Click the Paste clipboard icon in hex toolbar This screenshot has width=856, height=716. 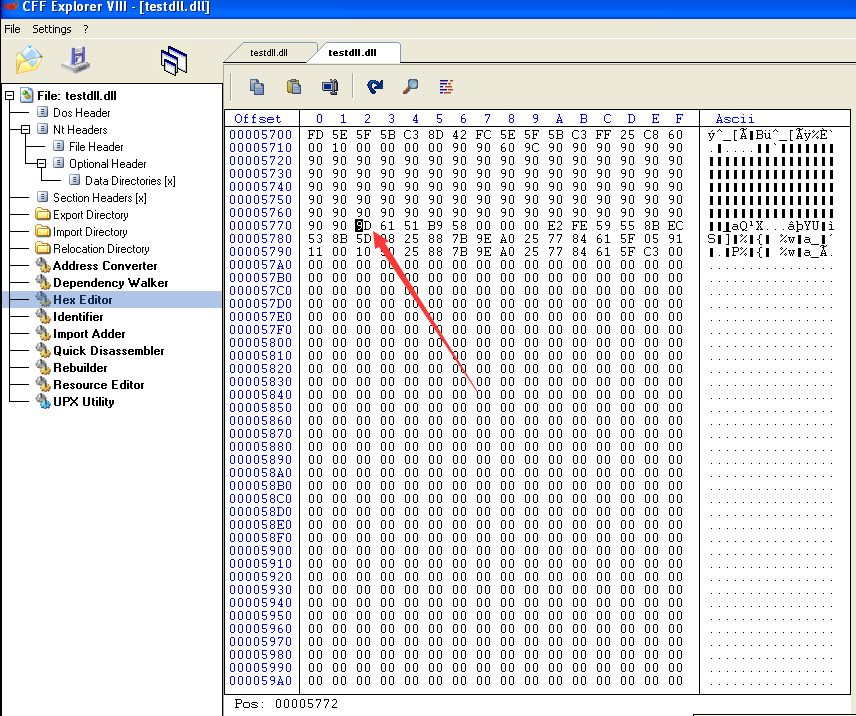point(293,87)
